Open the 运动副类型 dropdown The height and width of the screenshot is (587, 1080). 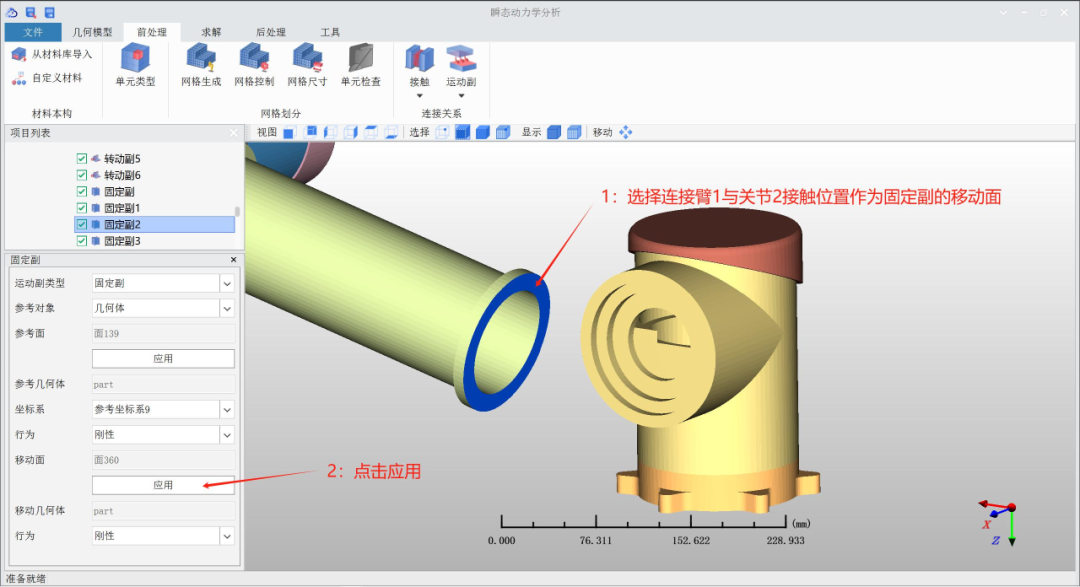click(x=227, y=283)
